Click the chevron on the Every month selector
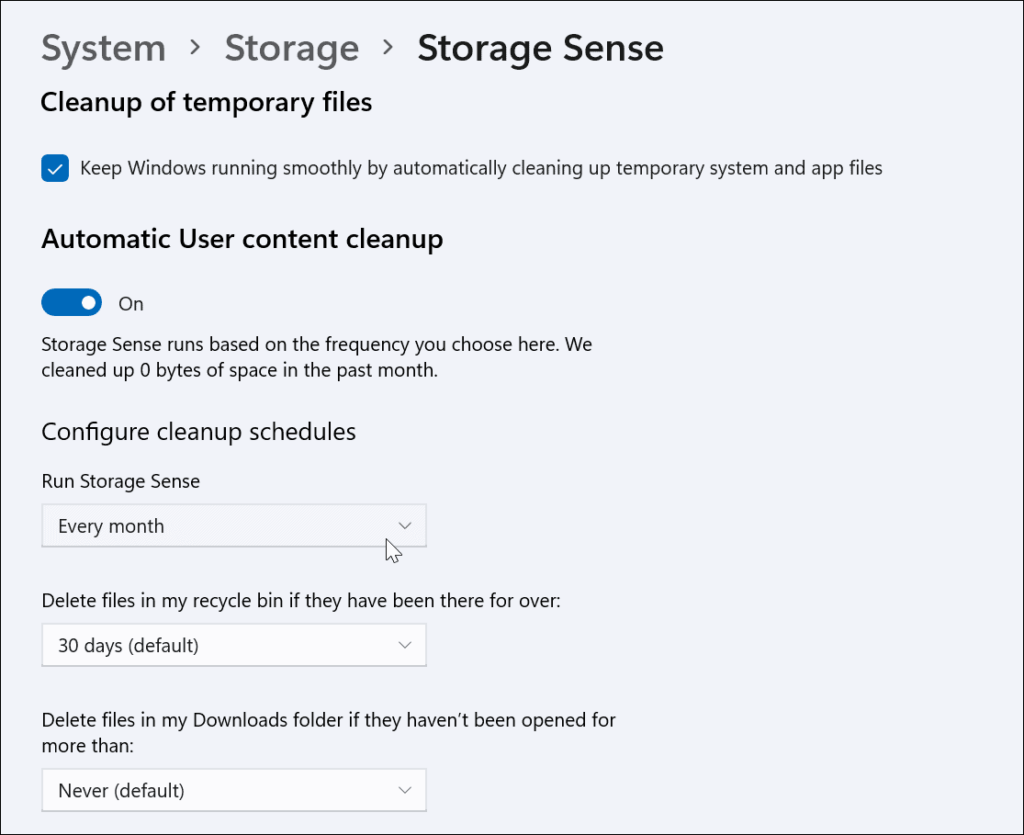Screen dimensions: 1024x835 click(405, 525)
